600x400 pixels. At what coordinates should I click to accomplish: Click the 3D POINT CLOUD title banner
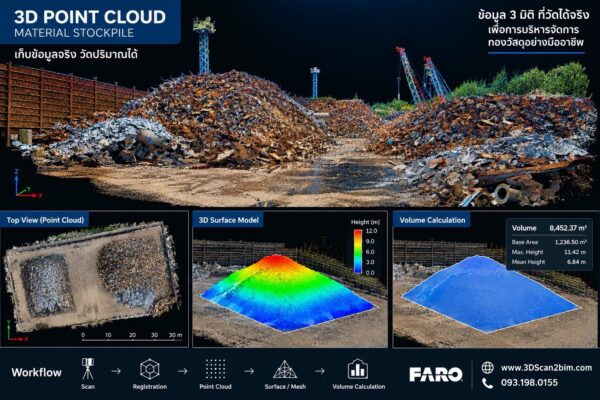pos(90,22)
